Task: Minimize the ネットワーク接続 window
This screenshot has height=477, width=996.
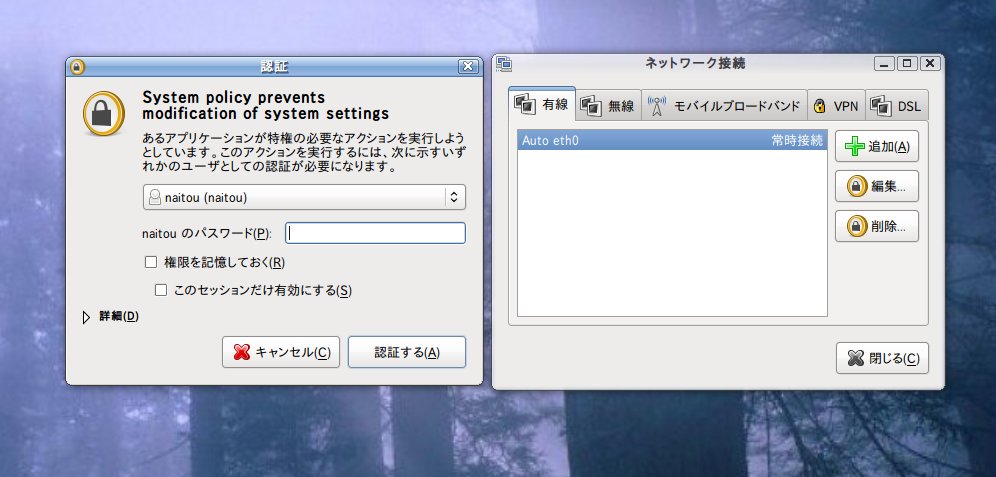Action: click(884, 64)
